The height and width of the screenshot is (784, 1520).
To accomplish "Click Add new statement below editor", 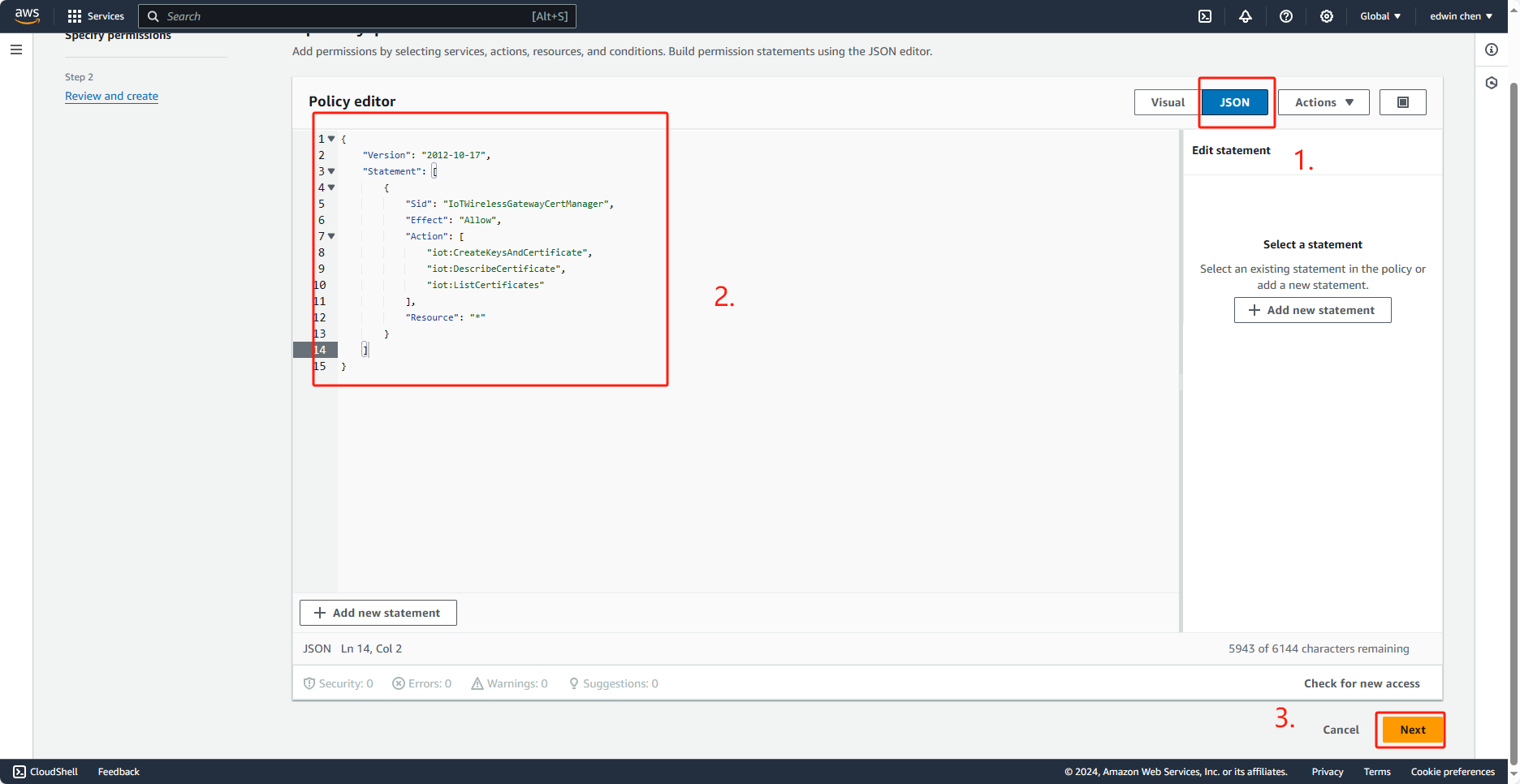I will coord(378,613).
